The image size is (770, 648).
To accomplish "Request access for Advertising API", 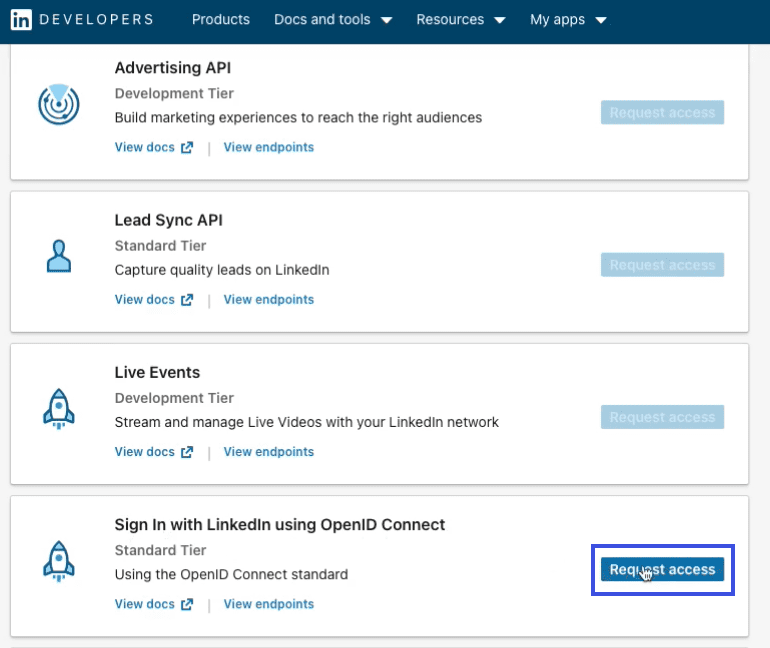I will pos(662,112).
